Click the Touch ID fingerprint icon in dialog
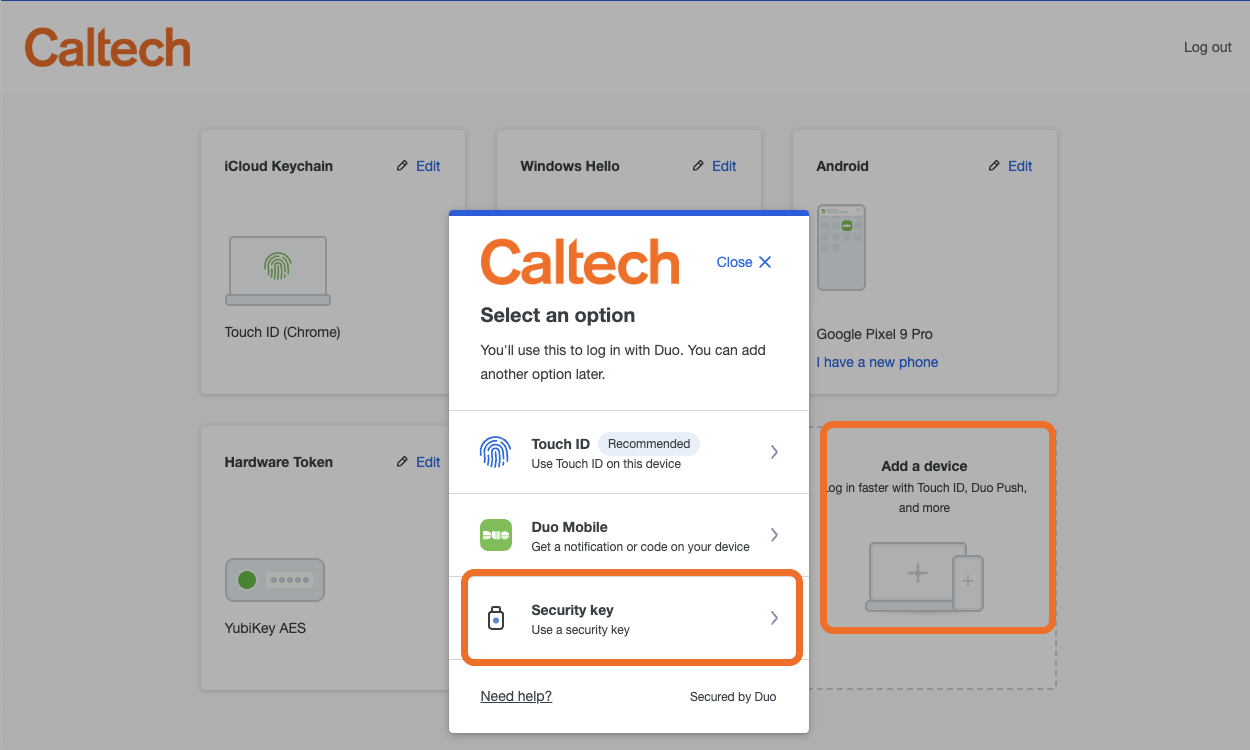This screenshot has height=750, width=1250. (x=495, y=452)
